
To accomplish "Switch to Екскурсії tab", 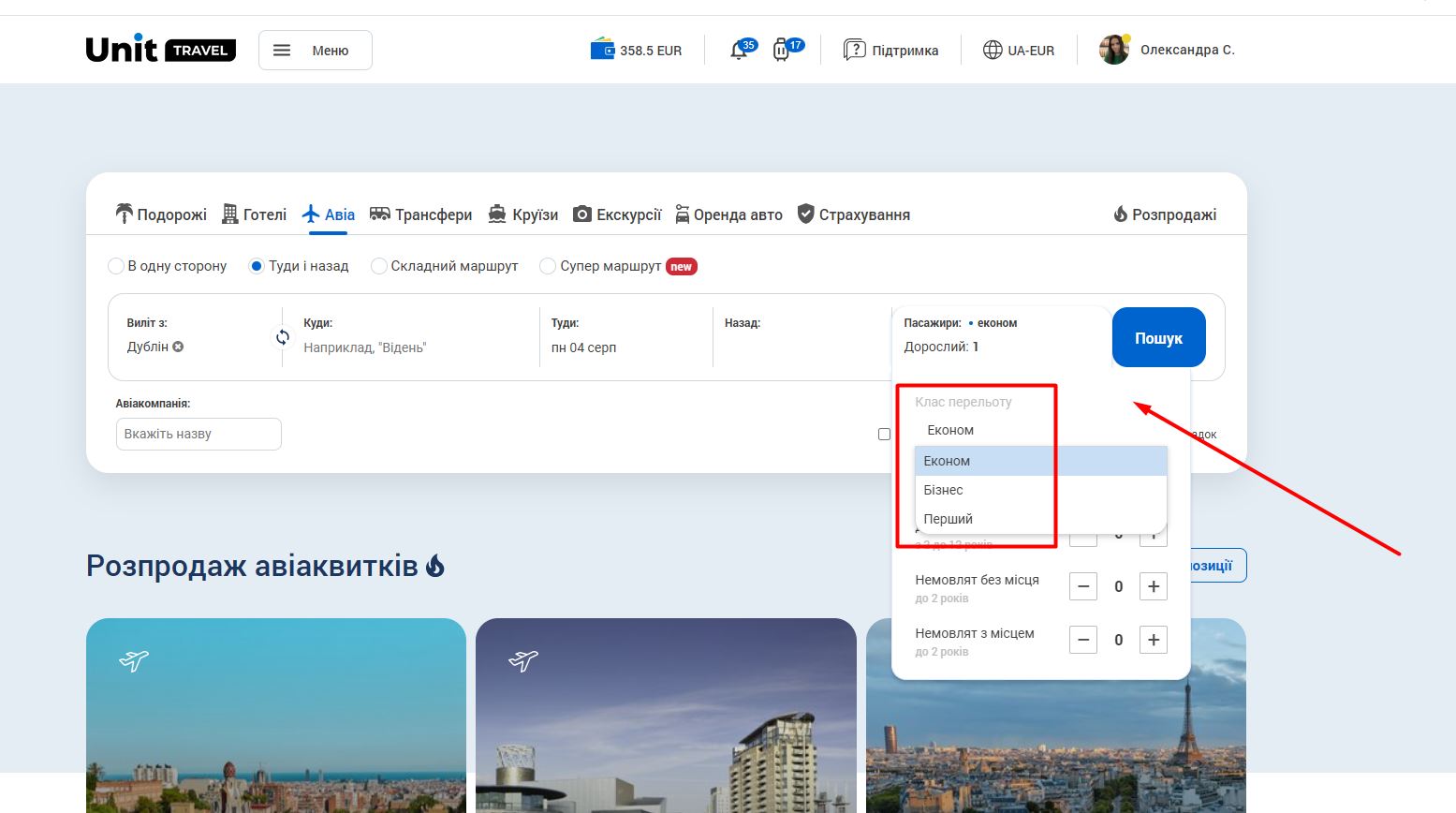I will (617, 214).
